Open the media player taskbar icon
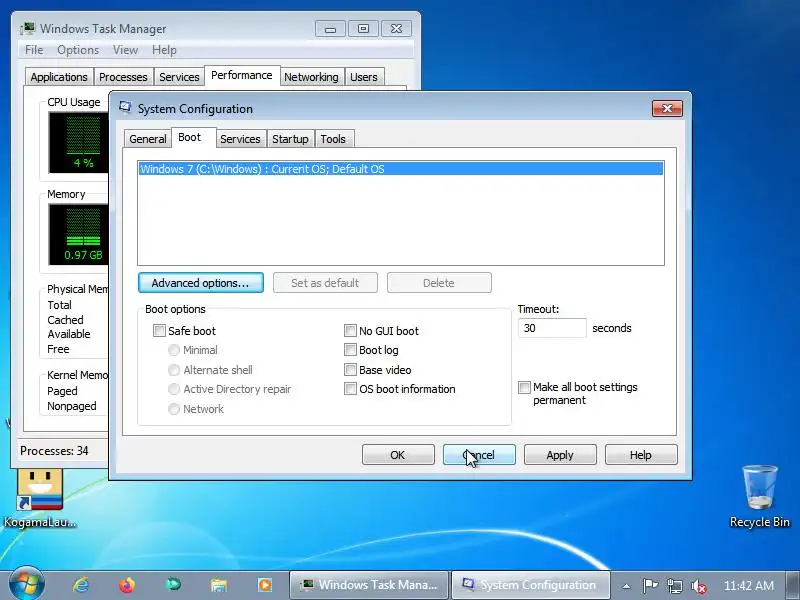 (x=265, y=585)
